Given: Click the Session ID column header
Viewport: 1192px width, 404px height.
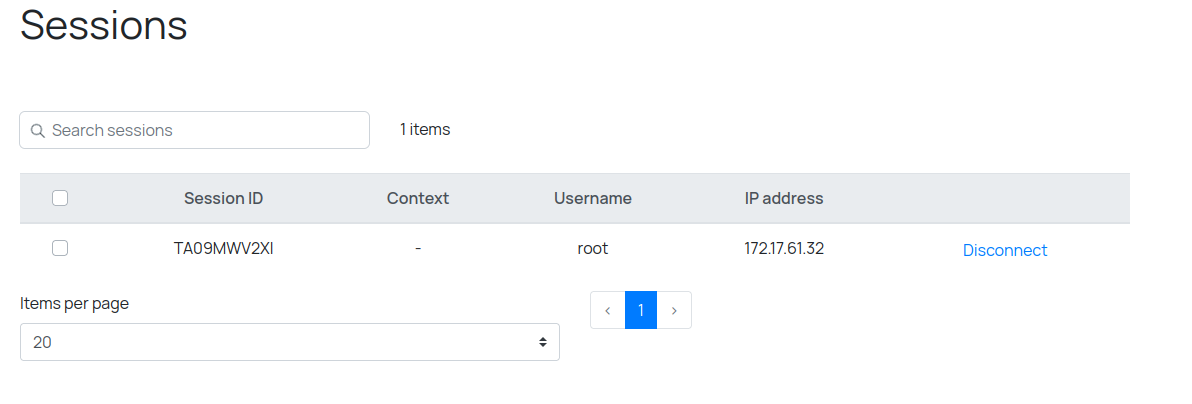Looking at the screenshot, I should pyautogui.click(x=223, y=198).
